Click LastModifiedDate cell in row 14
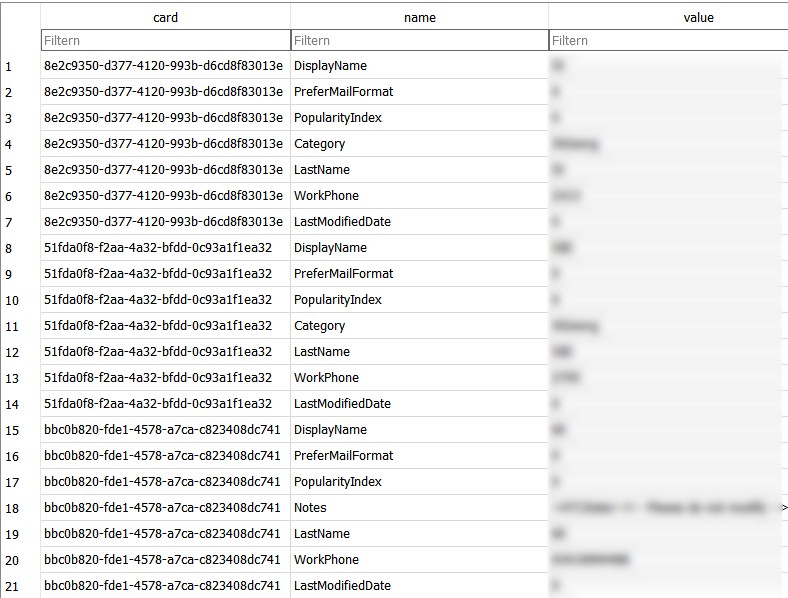Viewport: 788px width, 598px height. tap(419, 404)
